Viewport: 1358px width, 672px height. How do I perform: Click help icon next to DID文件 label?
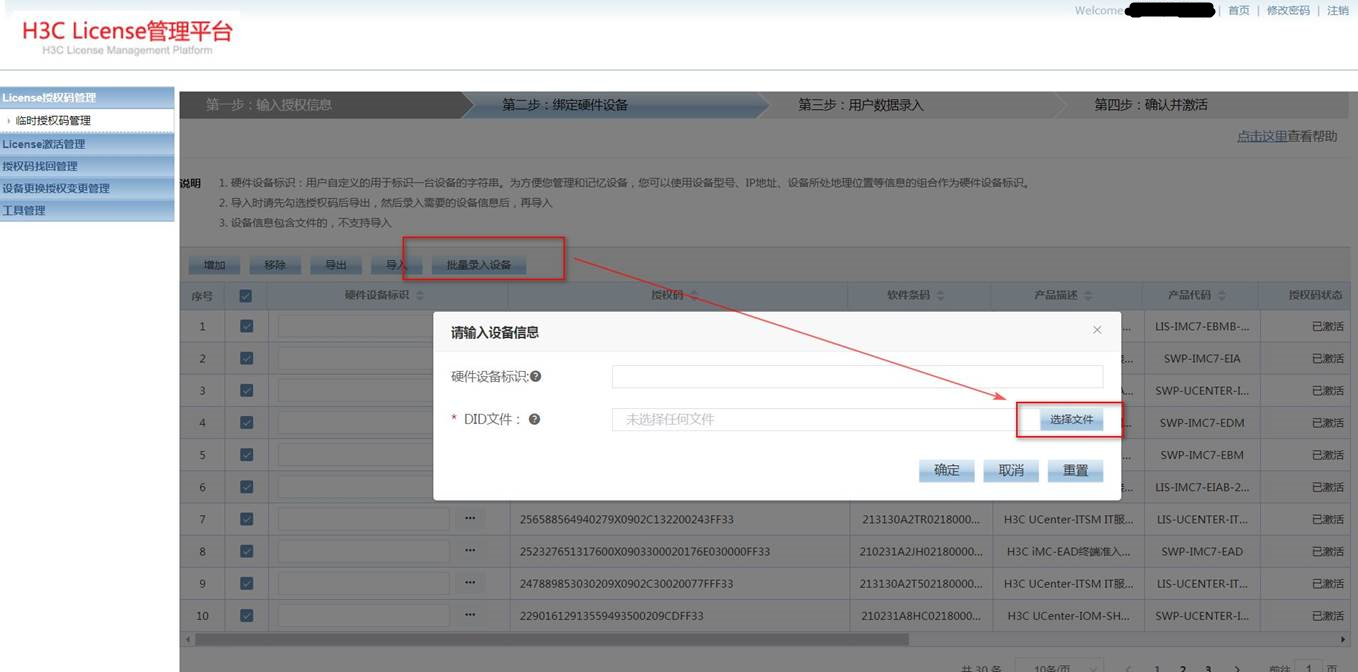(x=534, y=419)
